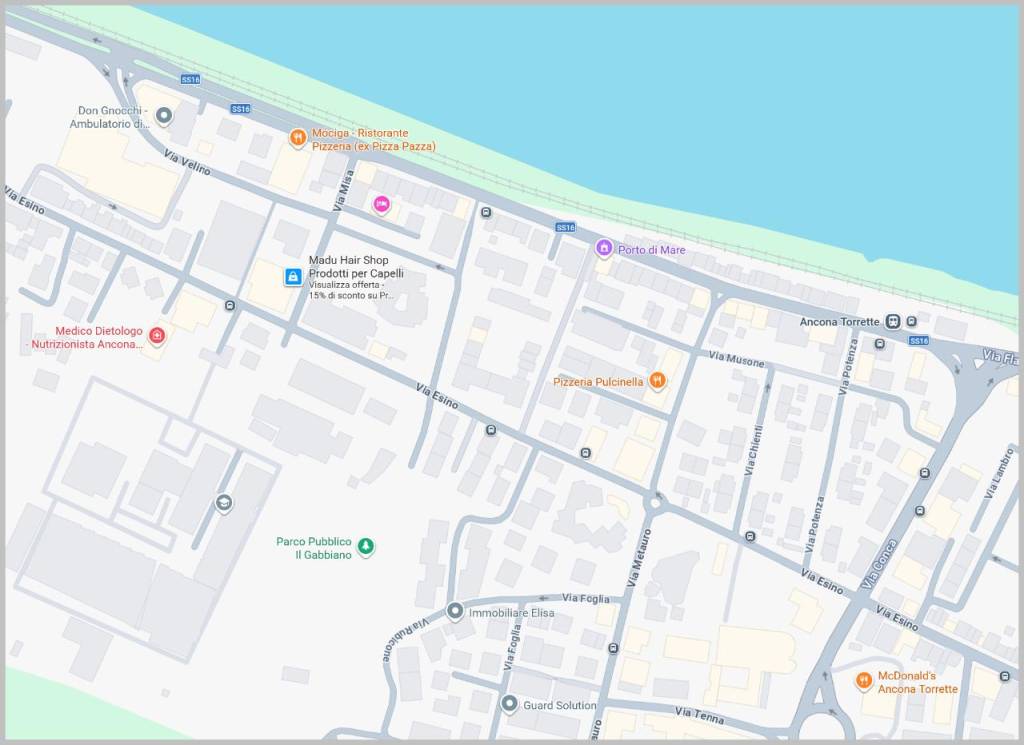Click the Ancona Torrette train station icon
Image resolution: width=1024 pixels, height=745 pixels.
pyautogui.click(x=893, y=321)
